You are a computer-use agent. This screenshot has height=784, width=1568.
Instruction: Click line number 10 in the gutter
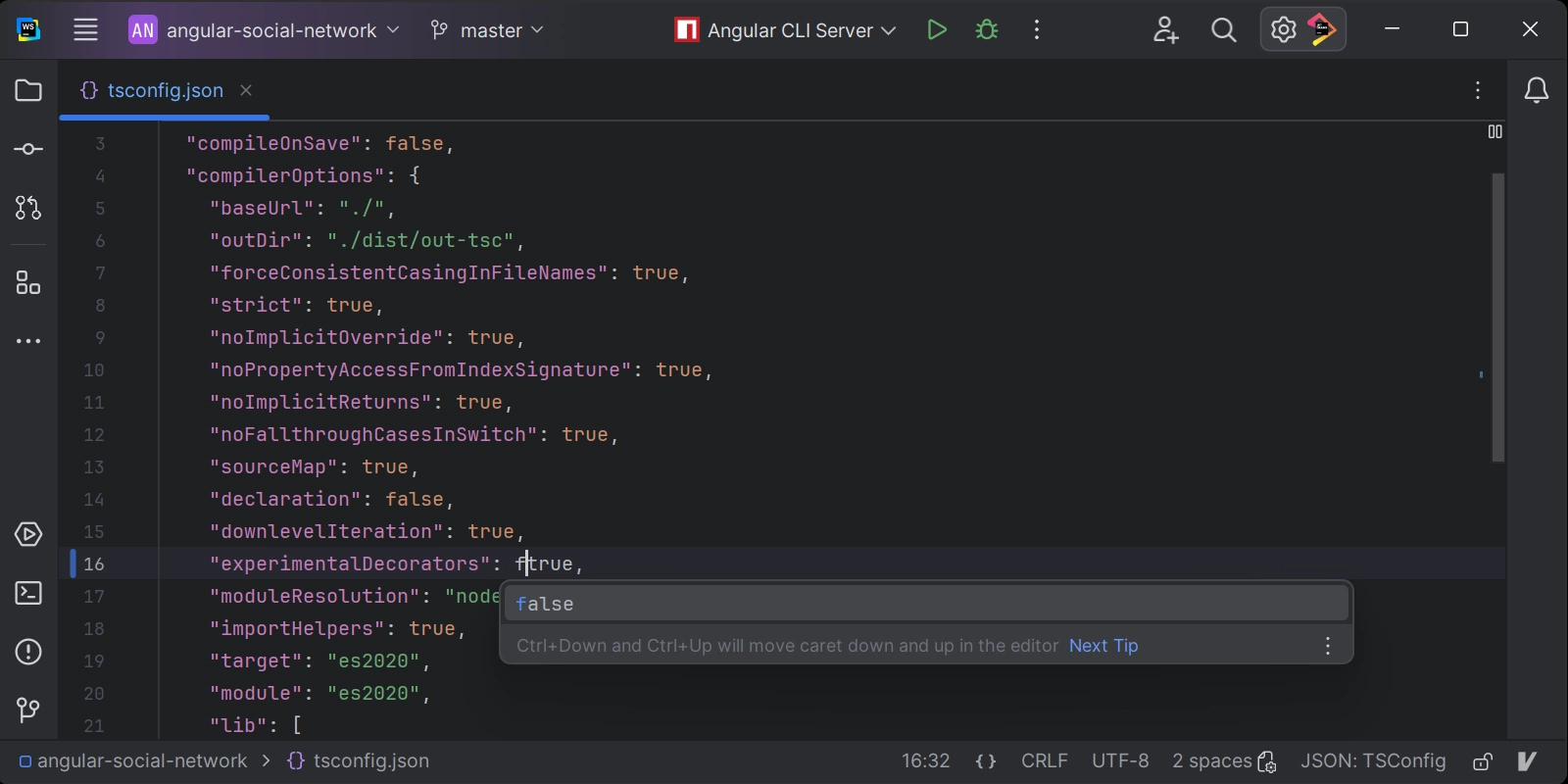click(x=94, y=369)
